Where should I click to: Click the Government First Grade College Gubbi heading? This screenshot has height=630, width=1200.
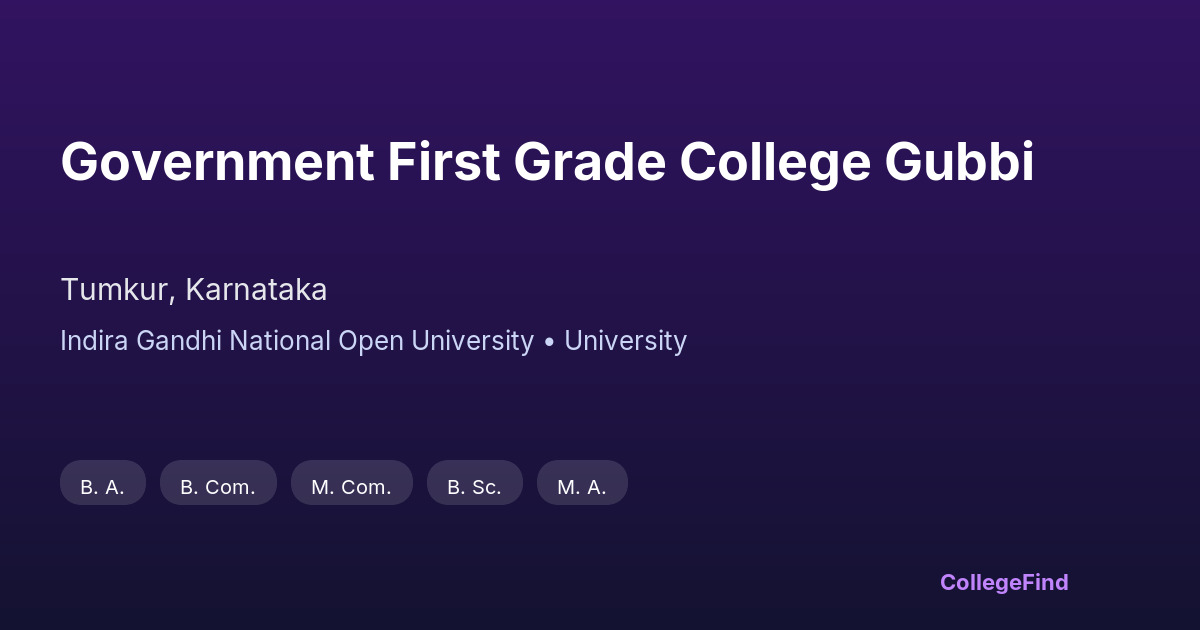pyautogui.click(x=547, y=162)
